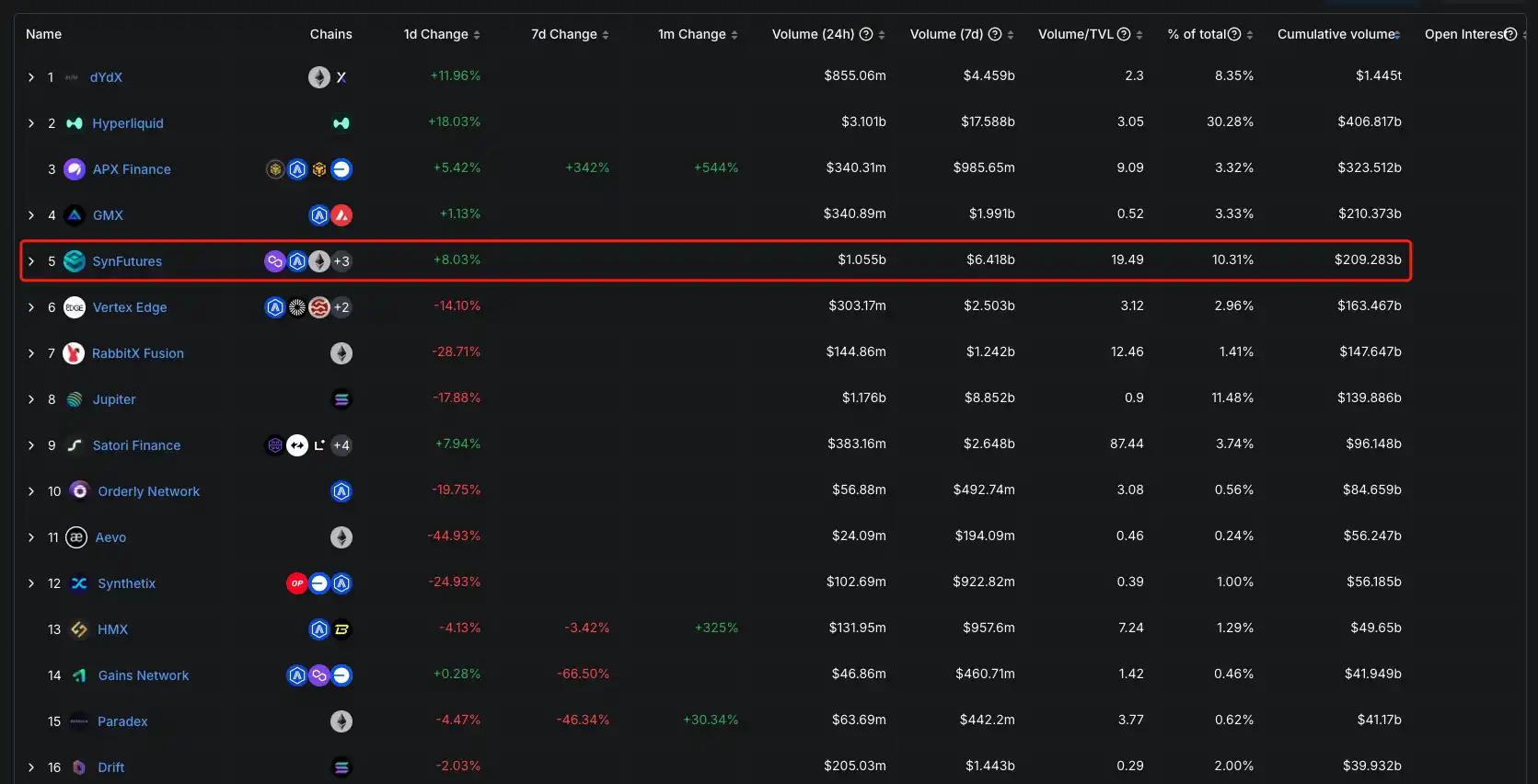Click the RabbitX Fusion logo icon
Screen dimensions: 1538x784
click(74, 353)
